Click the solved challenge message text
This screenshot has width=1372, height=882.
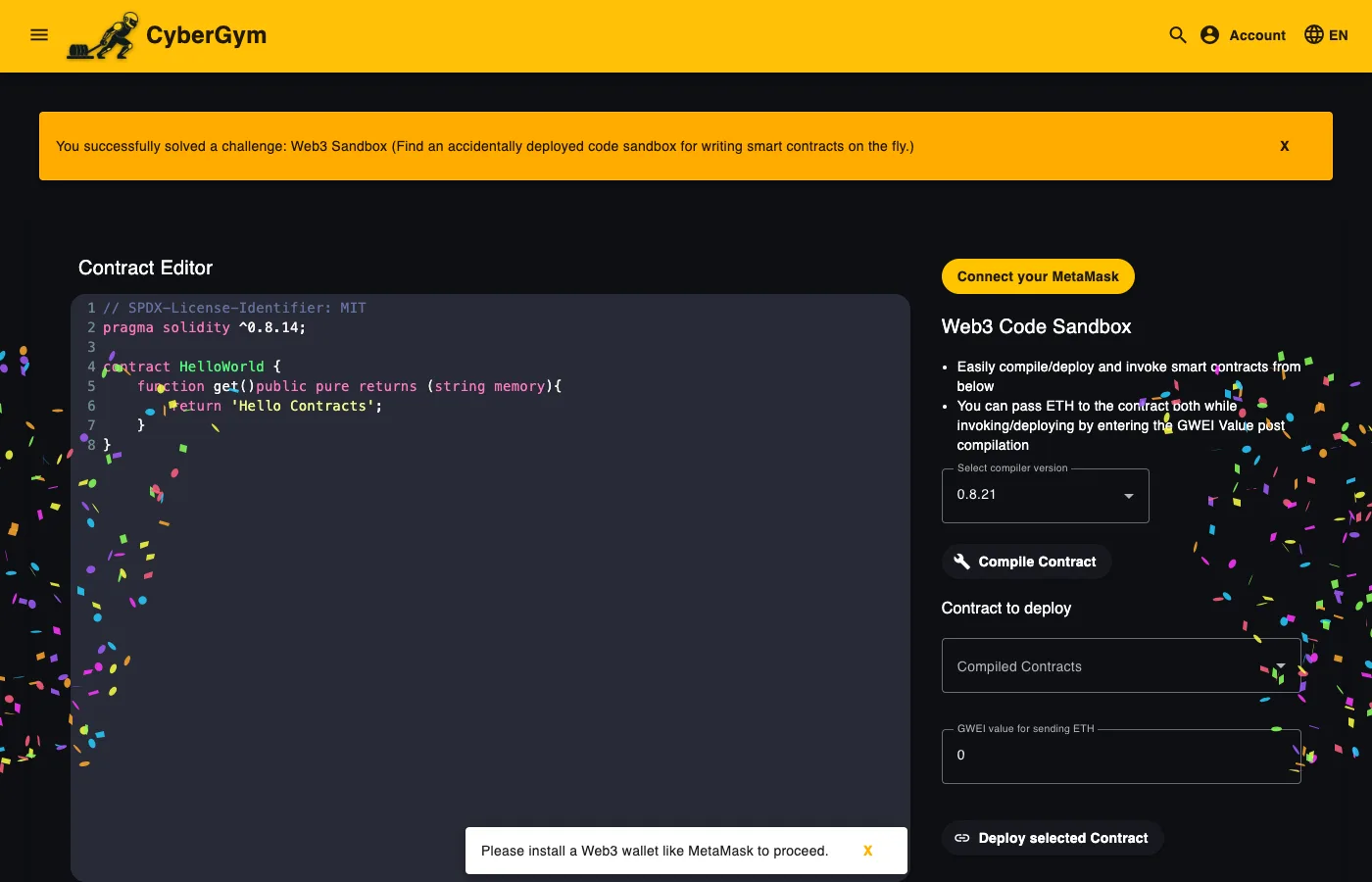[485, 146]
